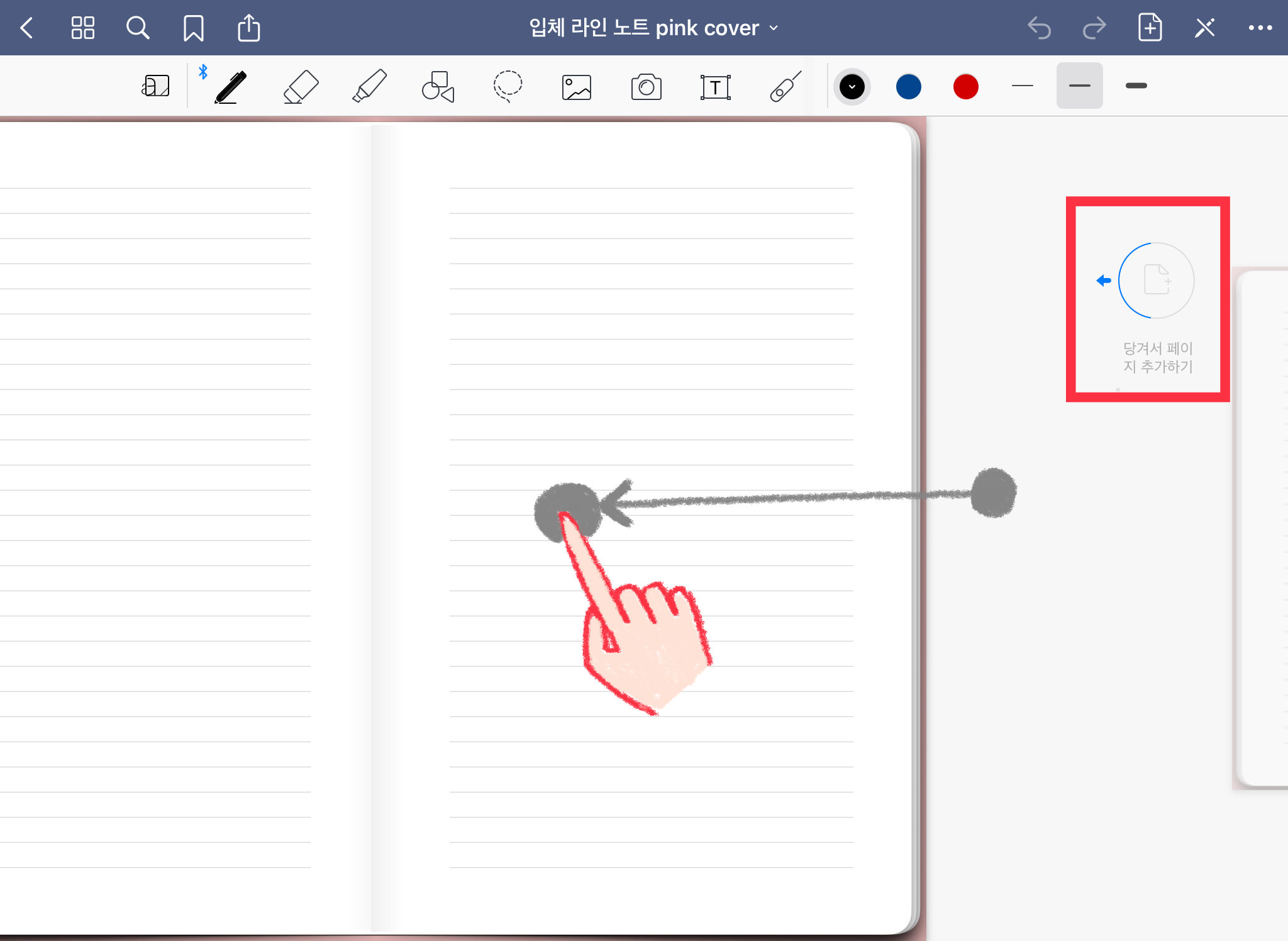Click the add page button
The image size is (1288, 941).
click(1150, 28)
